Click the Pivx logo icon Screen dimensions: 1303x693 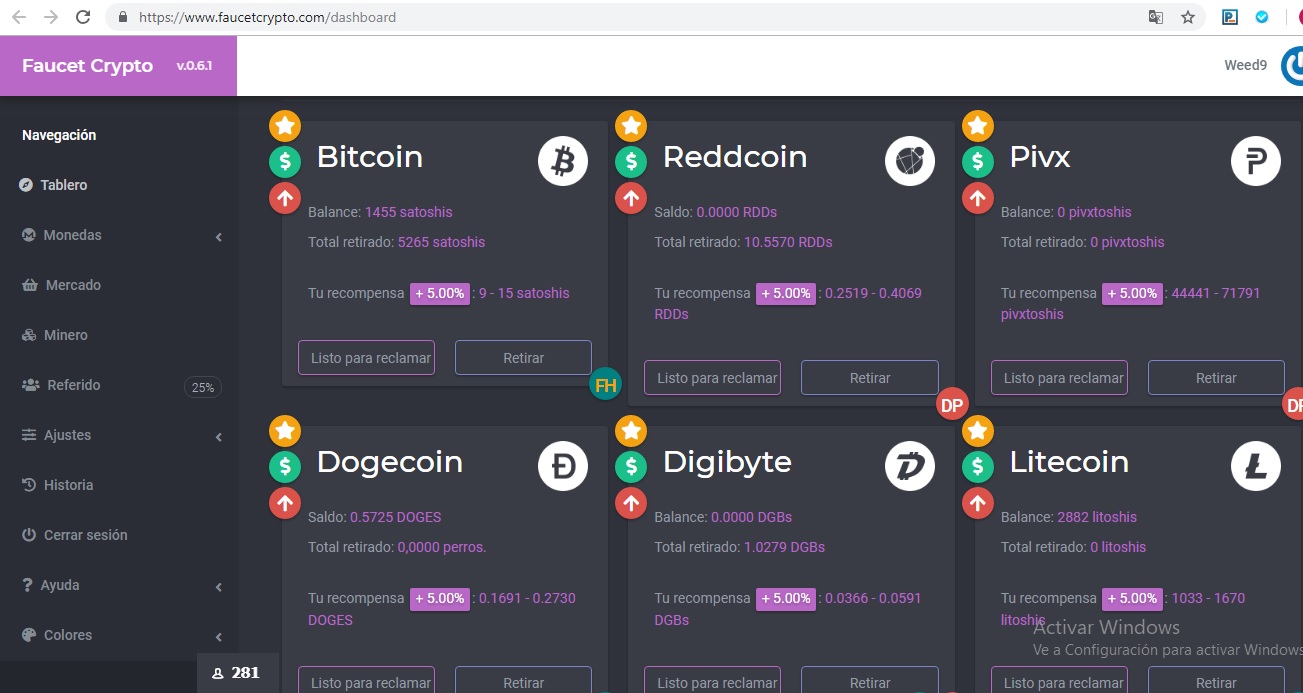click(x=1256, y=161)
